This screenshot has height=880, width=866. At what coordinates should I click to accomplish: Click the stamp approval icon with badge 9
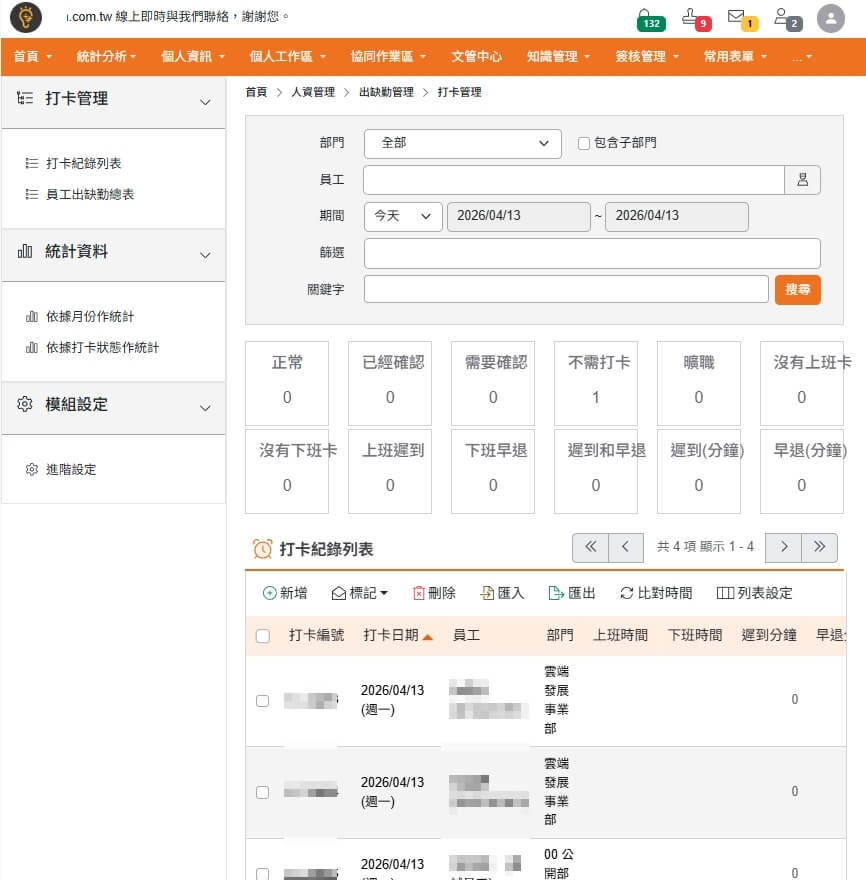[691, 17]
